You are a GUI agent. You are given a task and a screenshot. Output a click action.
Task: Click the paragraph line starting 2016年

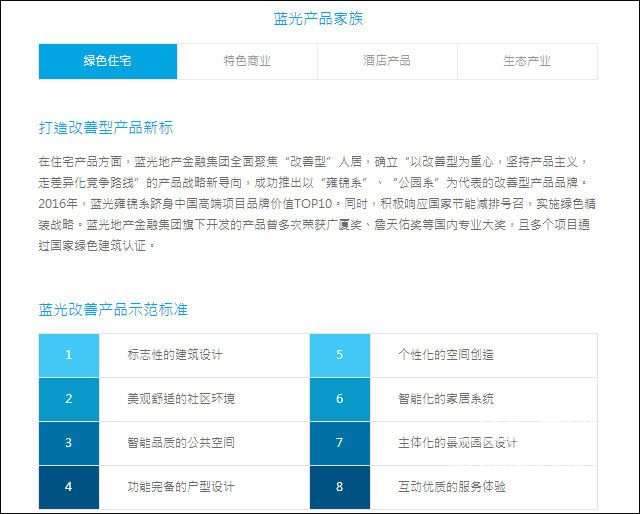pyautogui.click(x=317, y=203)
